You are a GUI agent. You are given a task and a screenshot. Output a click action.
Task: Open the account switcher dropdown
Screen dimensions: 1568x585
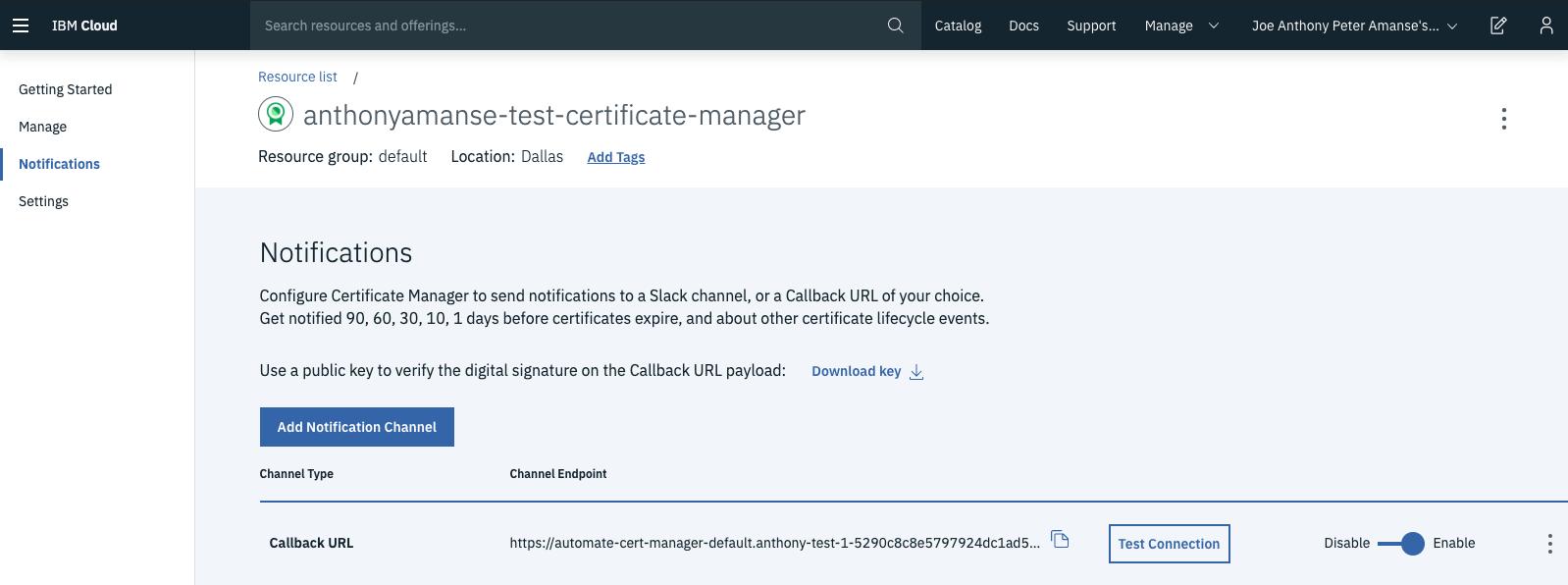[x=1354, y=26]
